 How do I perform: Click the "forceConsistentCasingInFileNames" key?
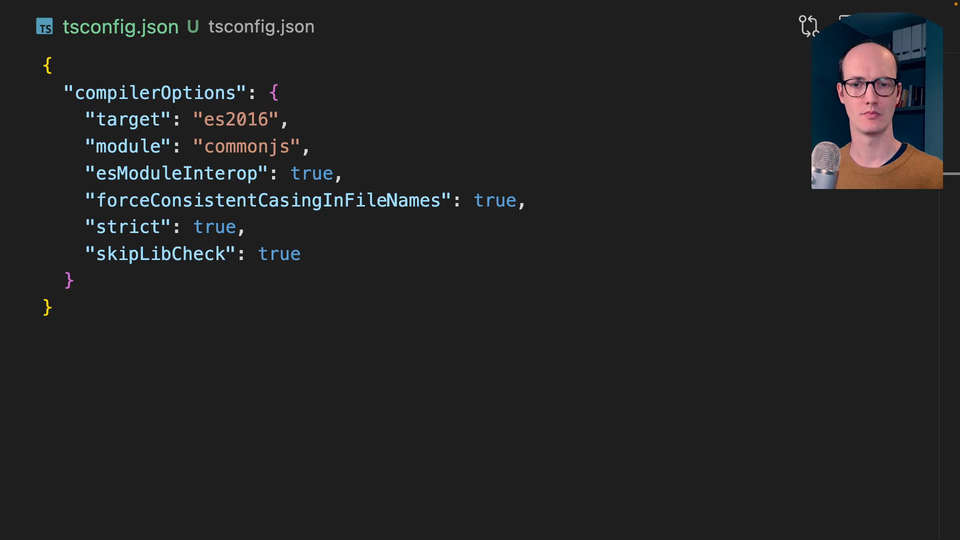point(268,201)
